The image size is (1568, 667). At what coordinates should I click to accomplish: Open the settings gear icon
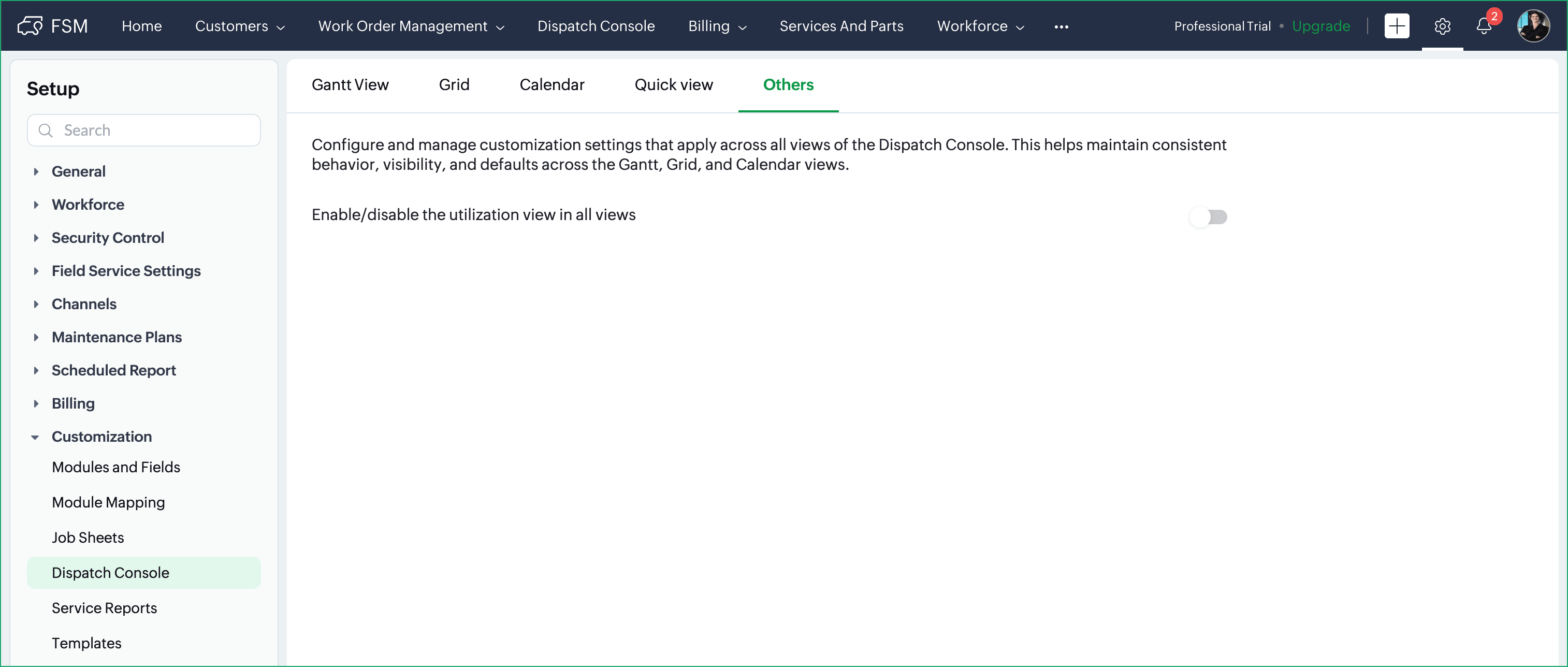pyautogui.click(x=1442, y=26)
